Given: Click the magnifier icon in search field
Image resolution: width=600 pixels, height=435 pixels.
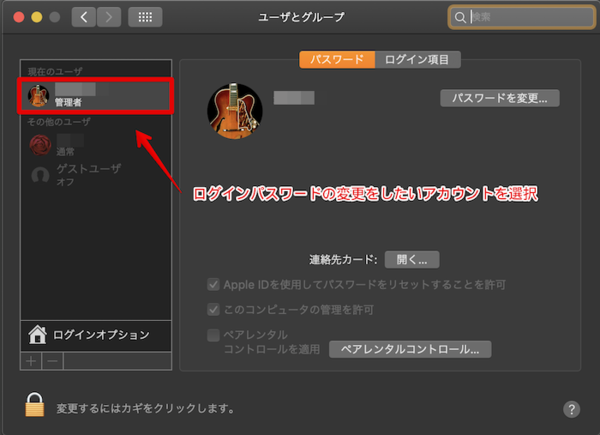Looking at the screenshot, I should 460,17.
